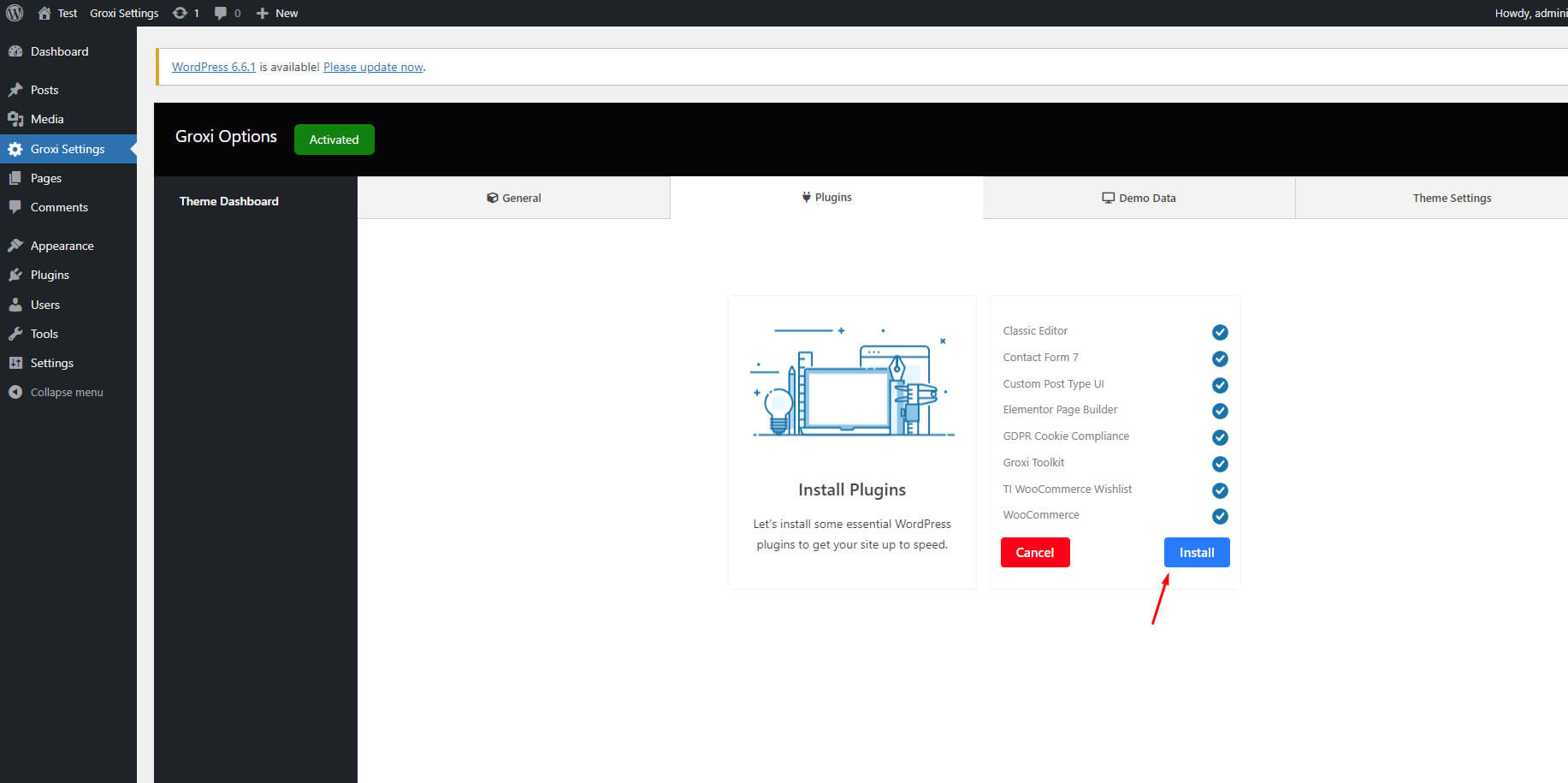
Task: Open the WordPress 6.6.1 link
Action: (x=214, y=67)
